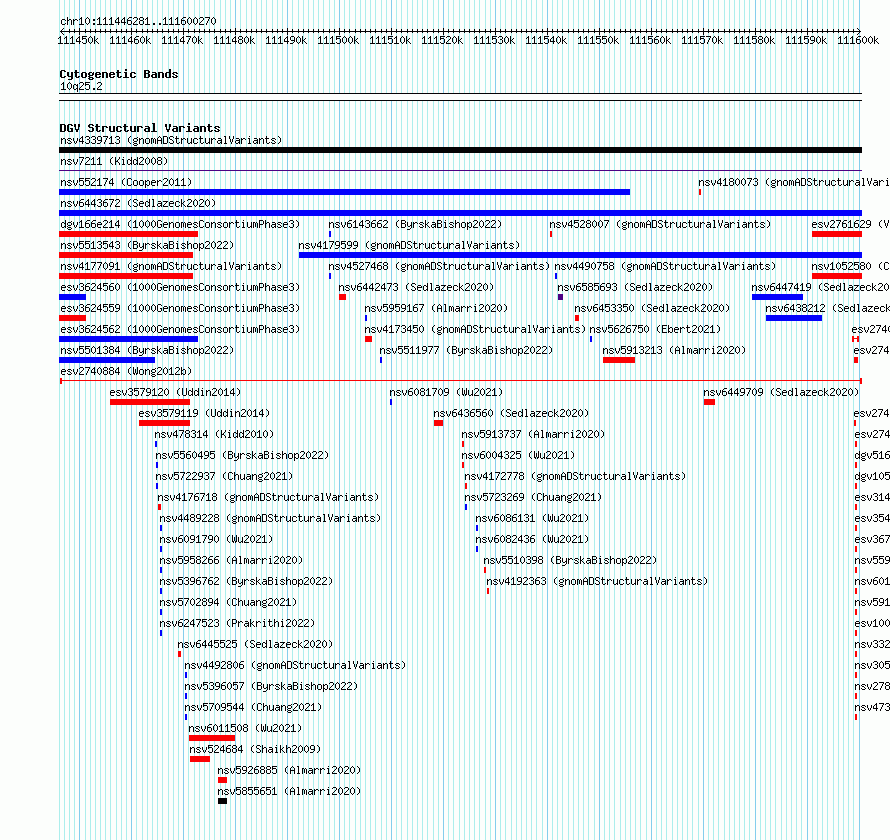Image resolution: width=890 pixels, height=840 pixels.
Task: Select nsv6091790 (Wu2021) label
Action: point(216,539)
